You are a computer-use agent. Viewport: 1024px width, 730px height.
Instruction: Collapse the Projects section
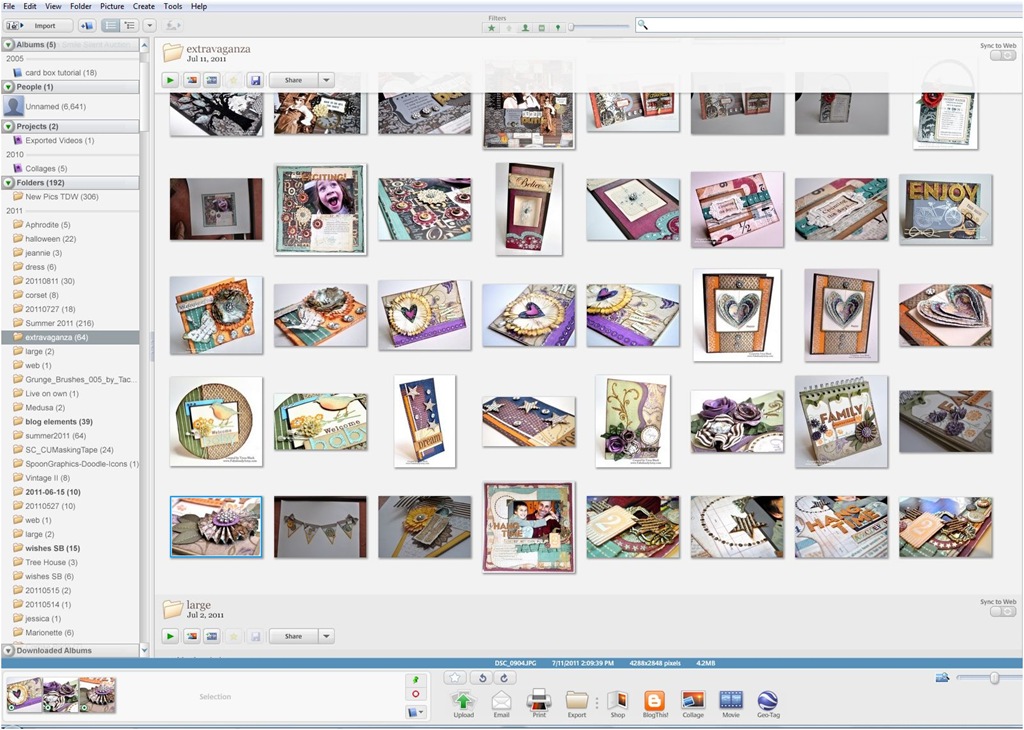pos(8,126)
